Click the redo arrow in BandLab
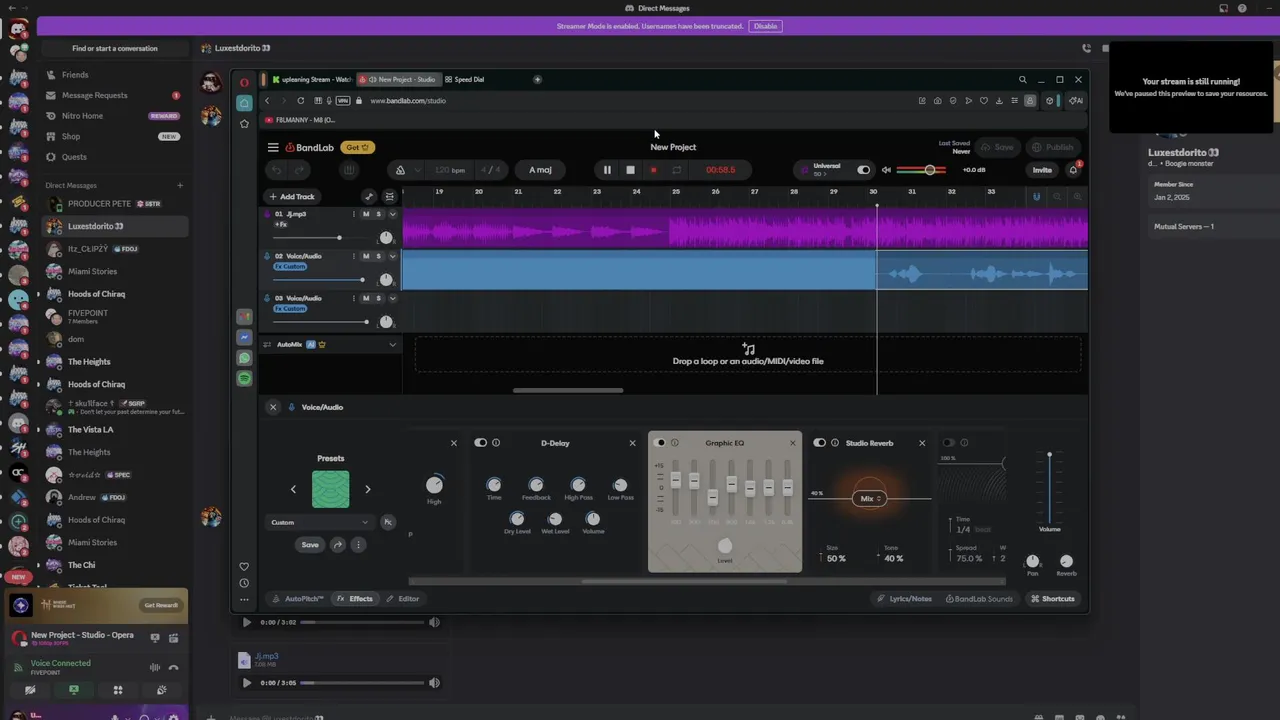Viewport: 1280px width, 720px height. [300, 170]
